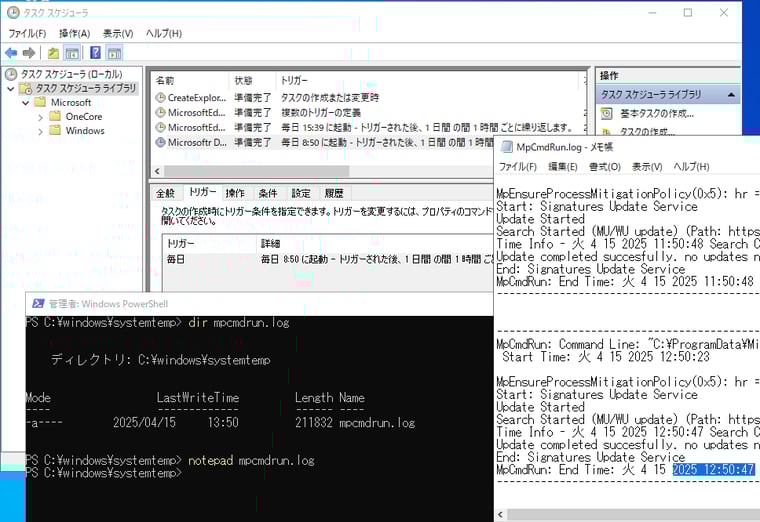Screen dimensions: 760x522
Task: Sort by the 名前 column header
Action: click(x=190, y=80)
